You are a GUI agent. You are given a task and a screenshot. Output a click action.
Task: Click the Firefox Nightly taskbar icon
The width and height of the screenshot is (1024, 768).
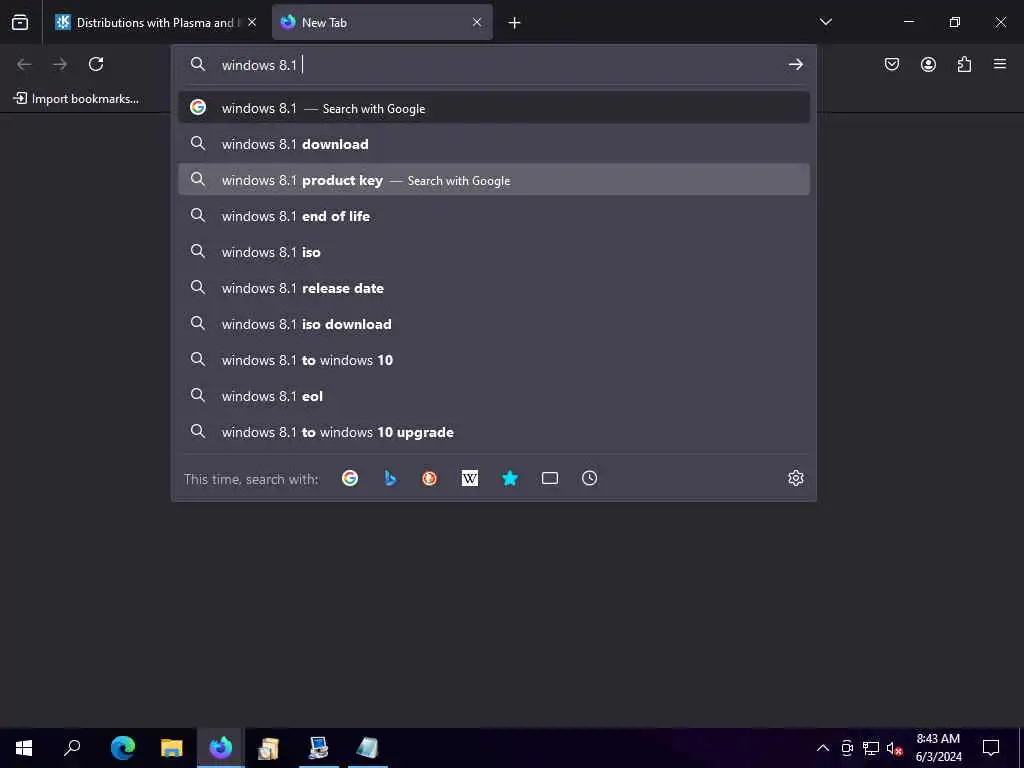click(221, 748)
